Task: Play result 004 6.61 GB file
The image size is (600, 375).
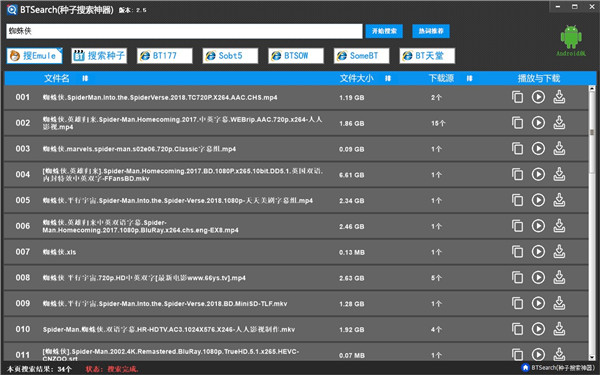Action: [x=538, y=174]
